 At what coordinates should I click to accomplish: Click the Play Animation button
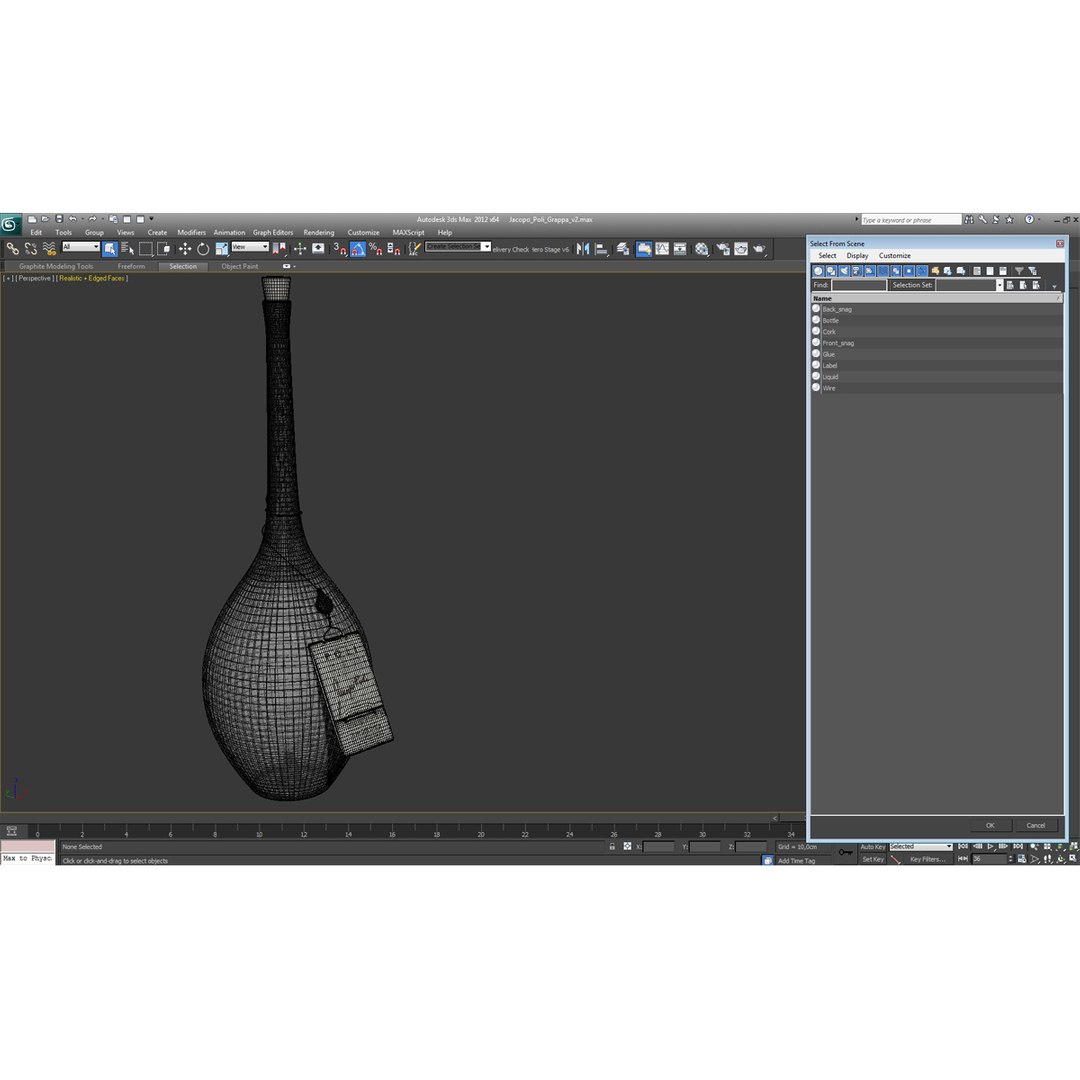990,847
